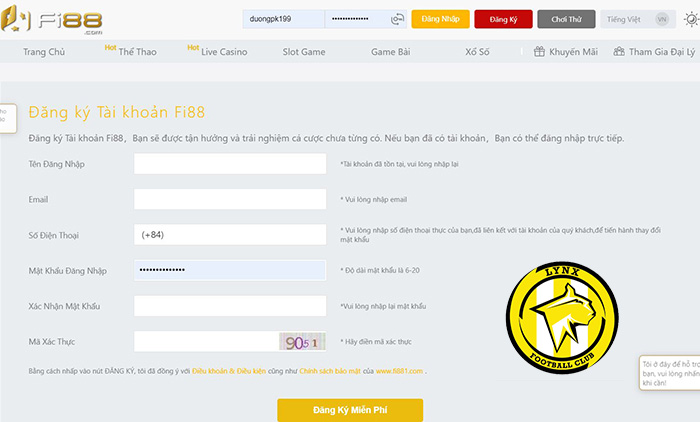This screenshot has width=700, height=422.
Task: Open the Chính sách bảo mật link
Action: click(330, 371)
